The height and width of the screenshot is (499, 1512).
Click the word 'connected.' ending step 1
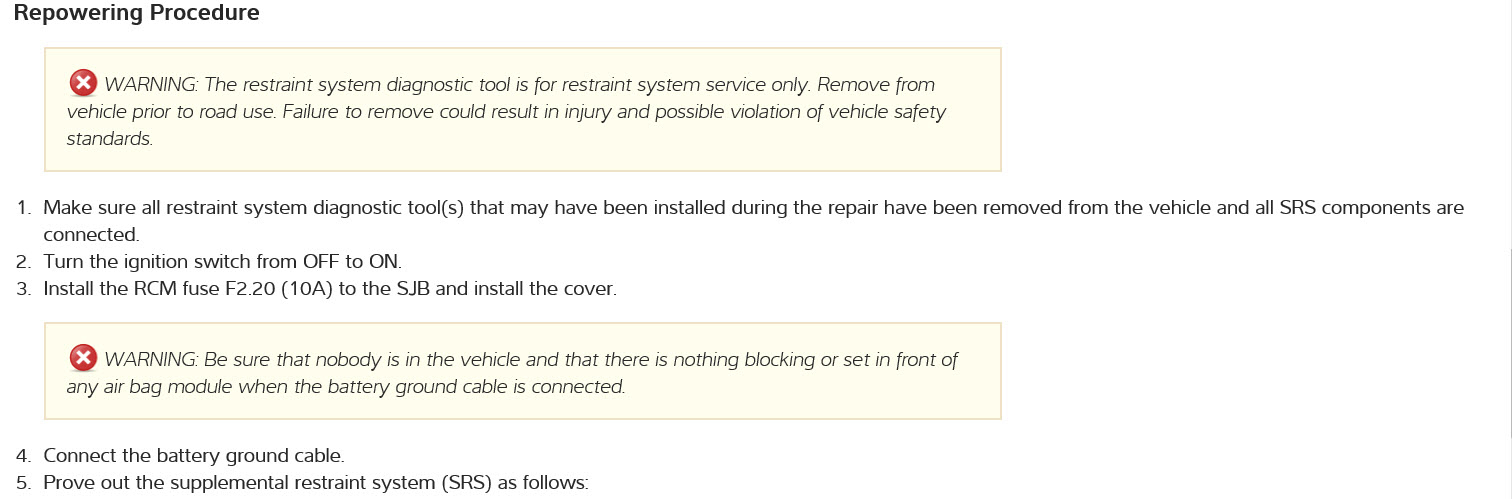pos(91,235)
